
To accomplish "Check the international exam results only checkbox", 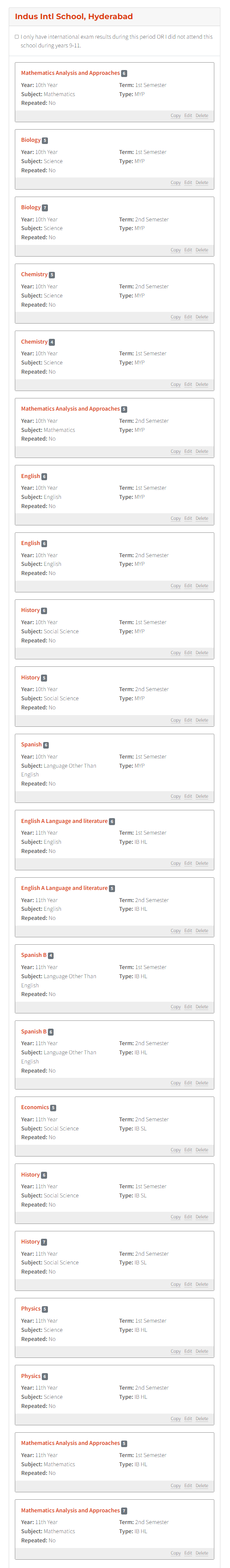I will pos(17,37).
